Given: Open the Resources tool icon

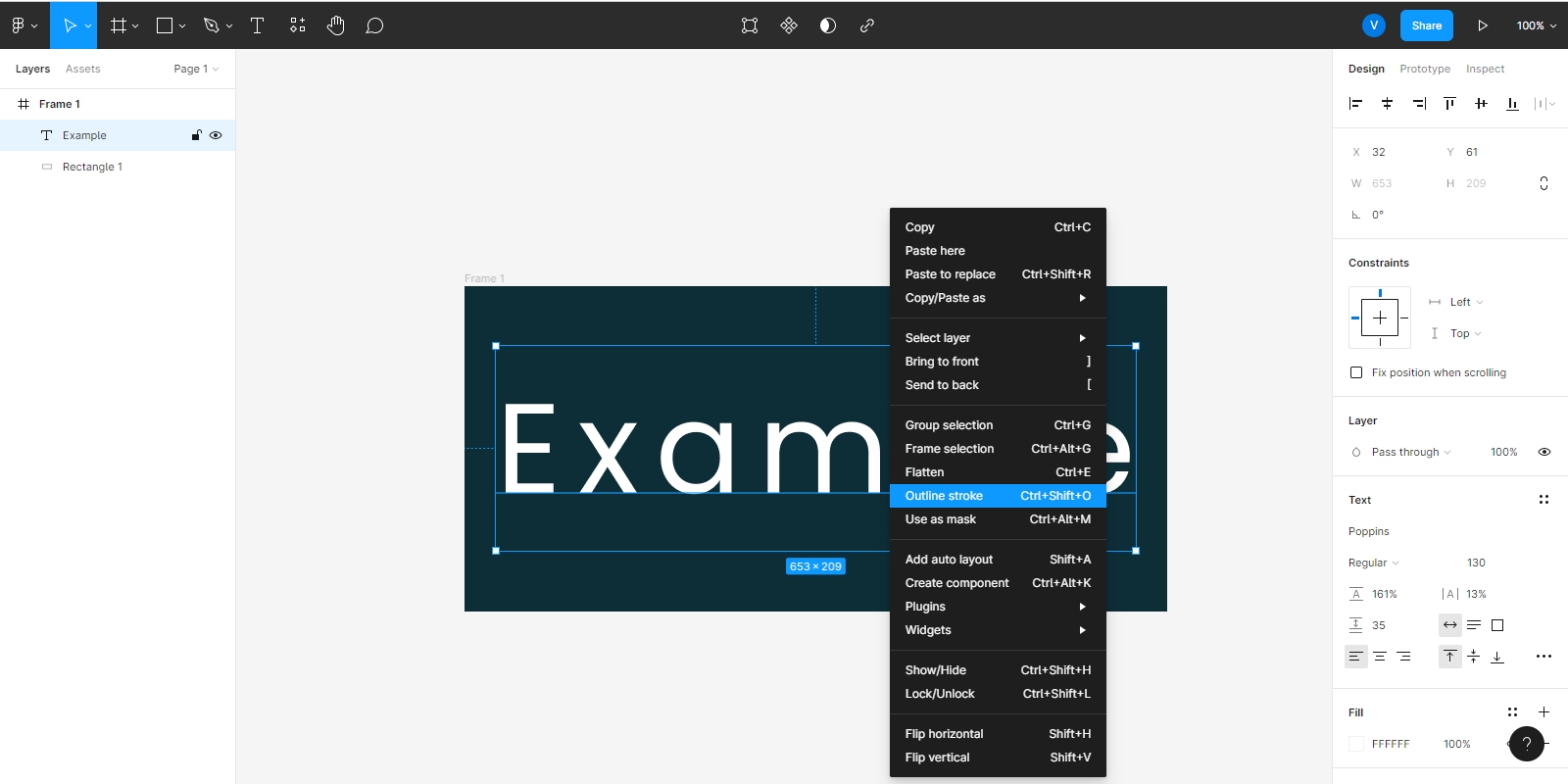Looking at the screenshot, I should click(x=298, y=25).
